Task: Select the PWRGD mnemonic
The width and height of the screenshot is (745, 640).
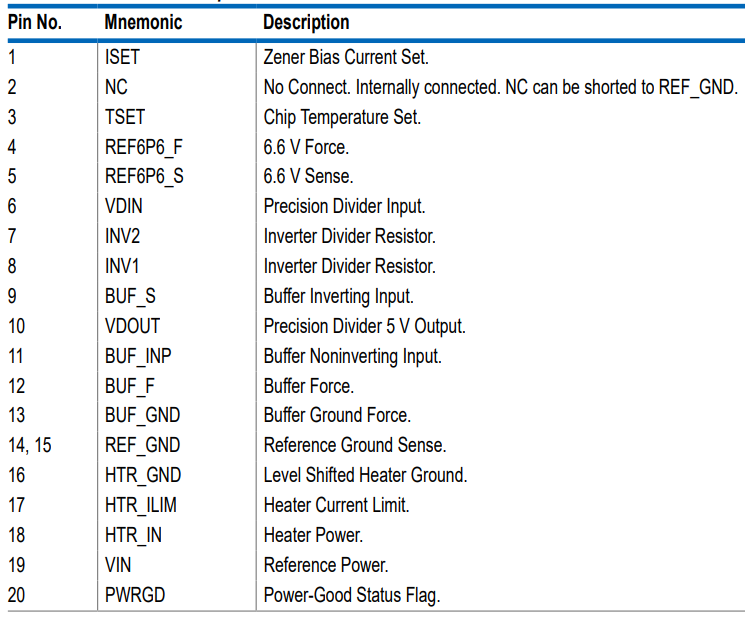Action: coord(135,595)
